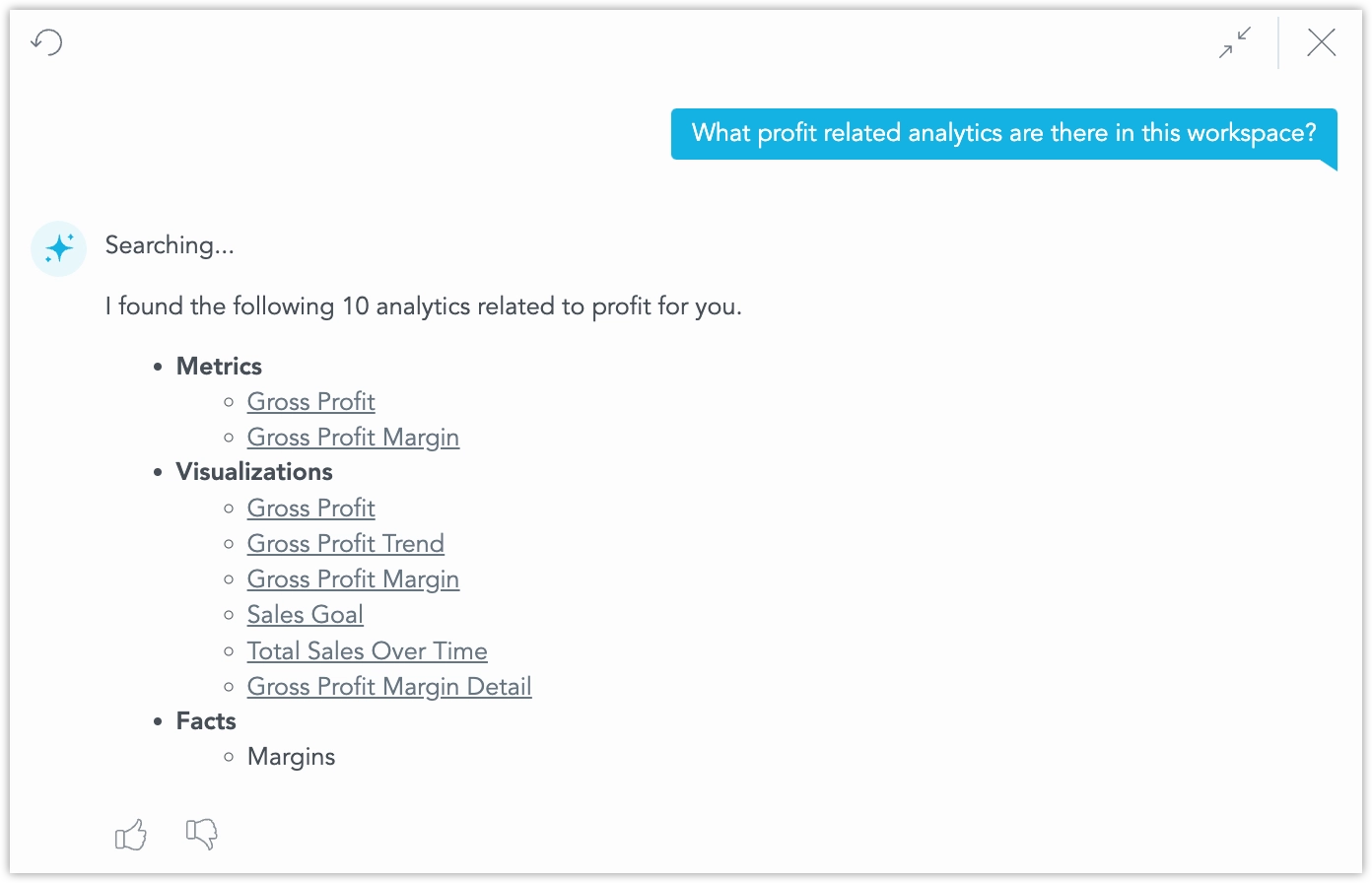
Task: Open the Gross Profit Margin Detail visualization
Action: coord(388,686)
